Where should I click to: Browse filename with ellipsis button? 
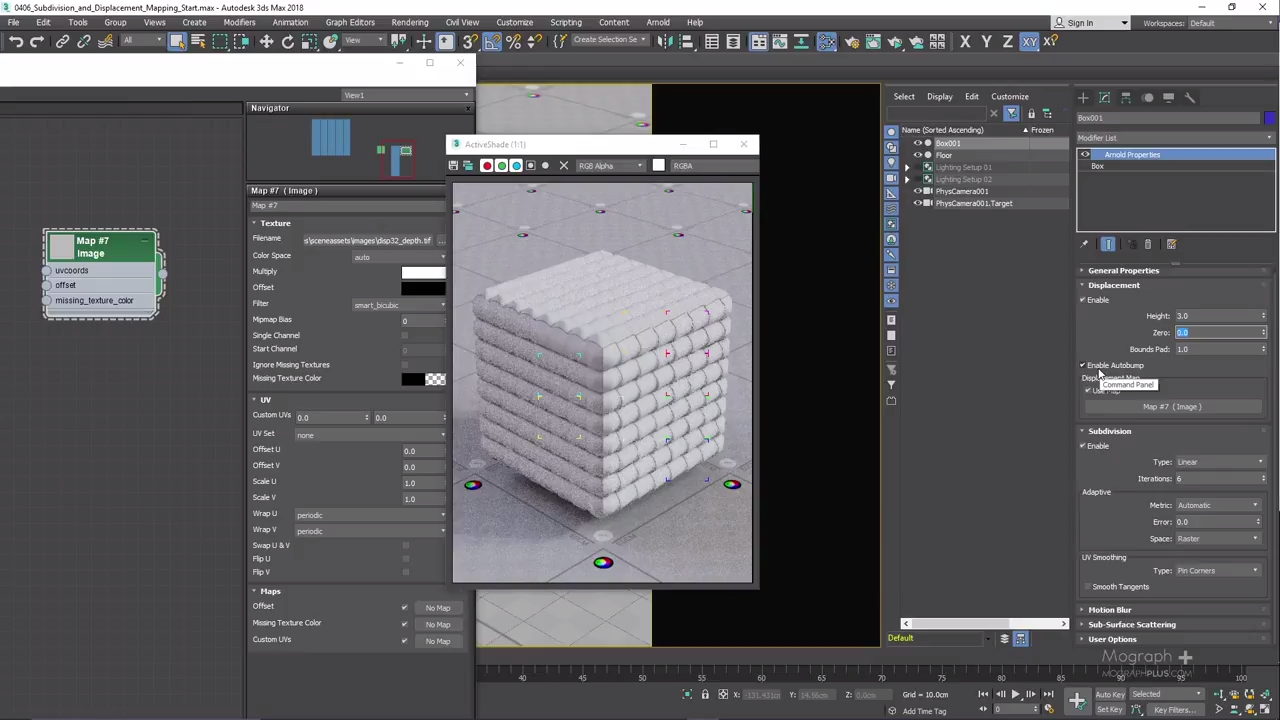441,241
